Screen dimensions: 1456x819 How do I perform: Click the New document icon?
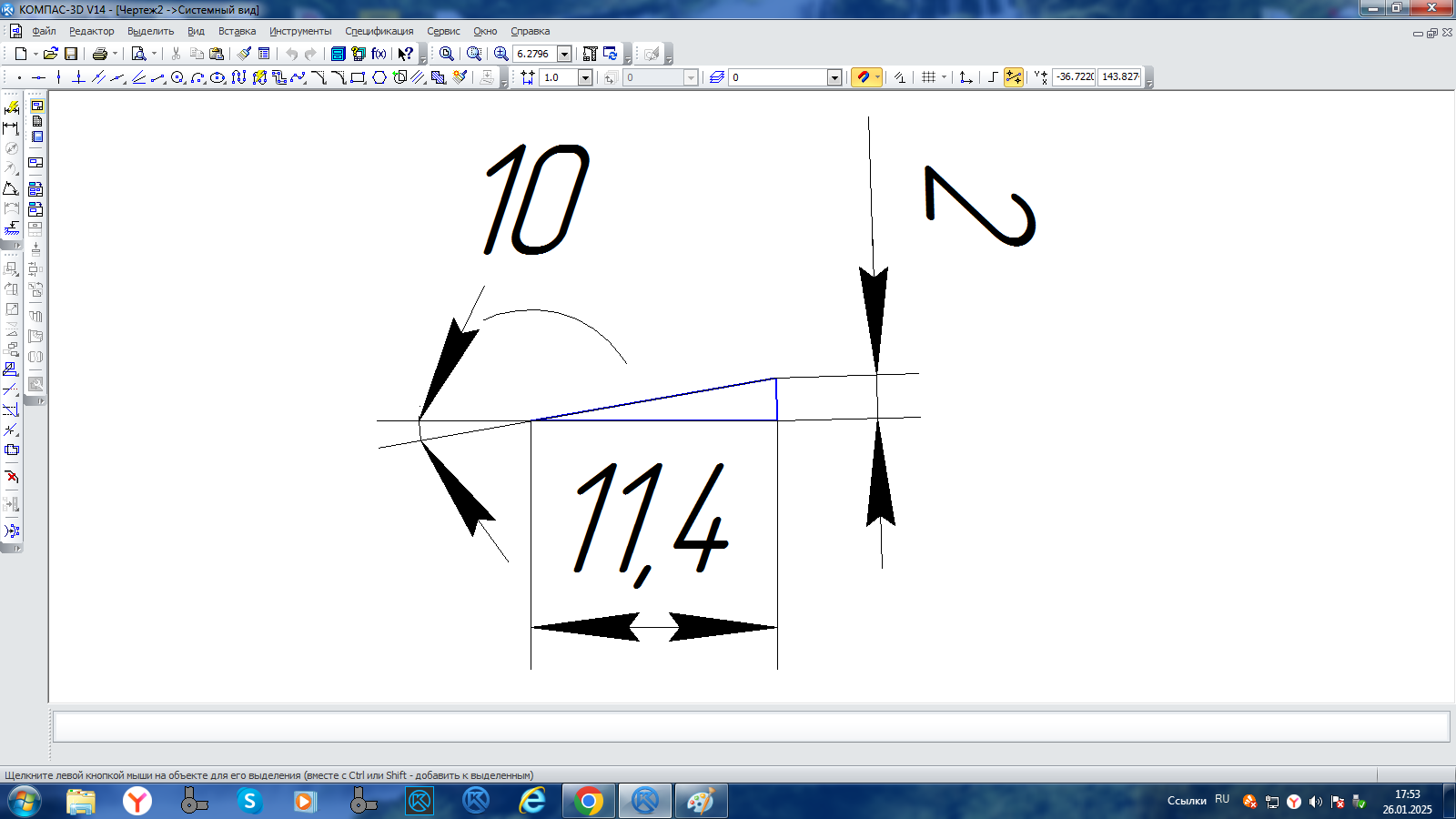[20, 54]
